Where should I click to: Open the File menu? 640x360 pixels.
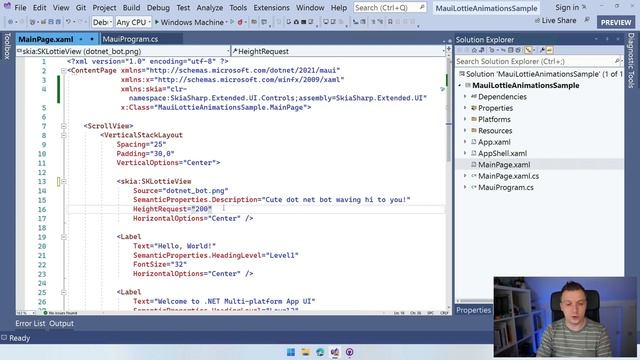(20, 7)
